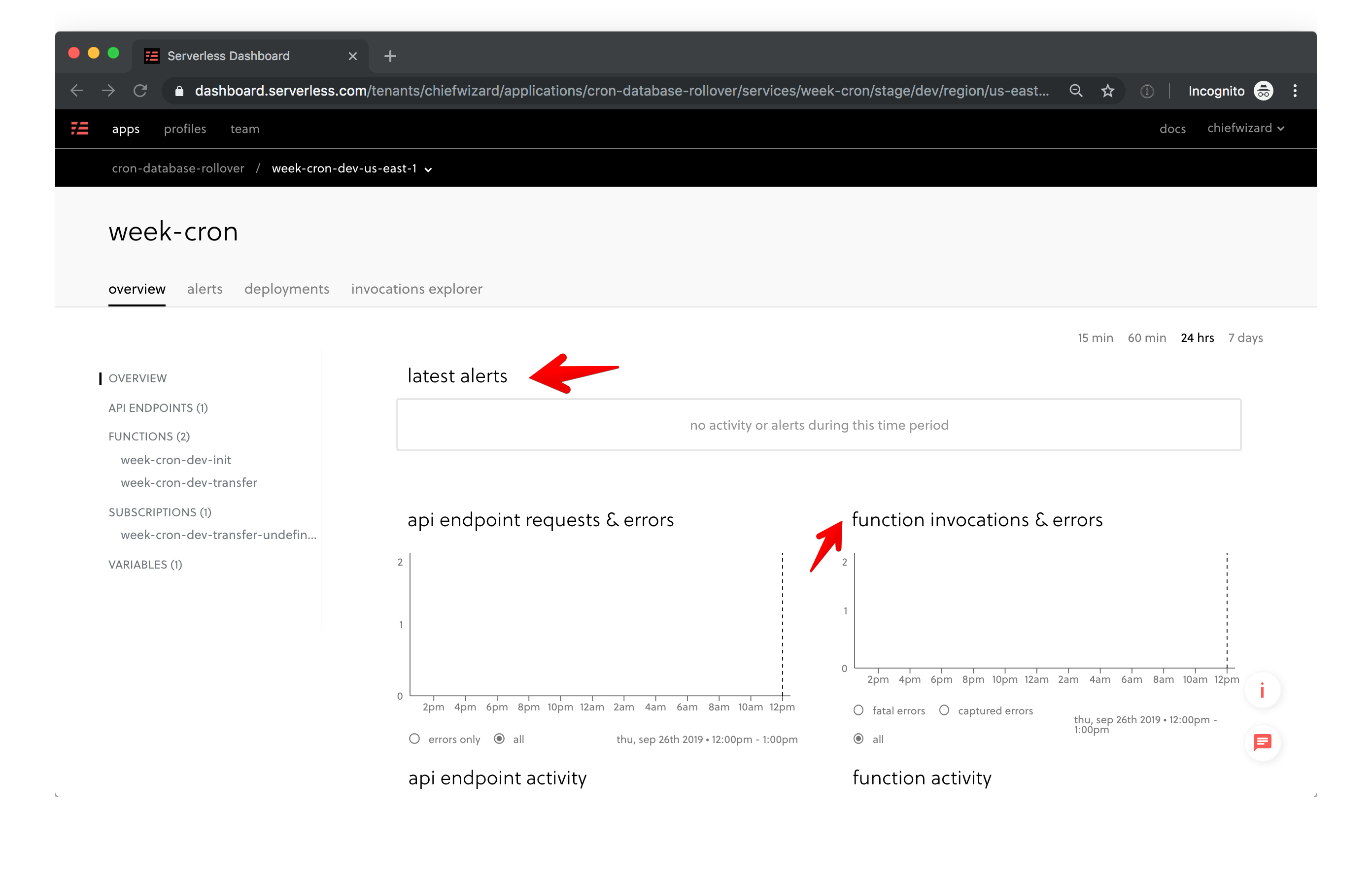The width and height of the screenshot is (1372, 876).
Task: Go to cron-database-rollover breadcrumb
Action: [x=178, y=168]
